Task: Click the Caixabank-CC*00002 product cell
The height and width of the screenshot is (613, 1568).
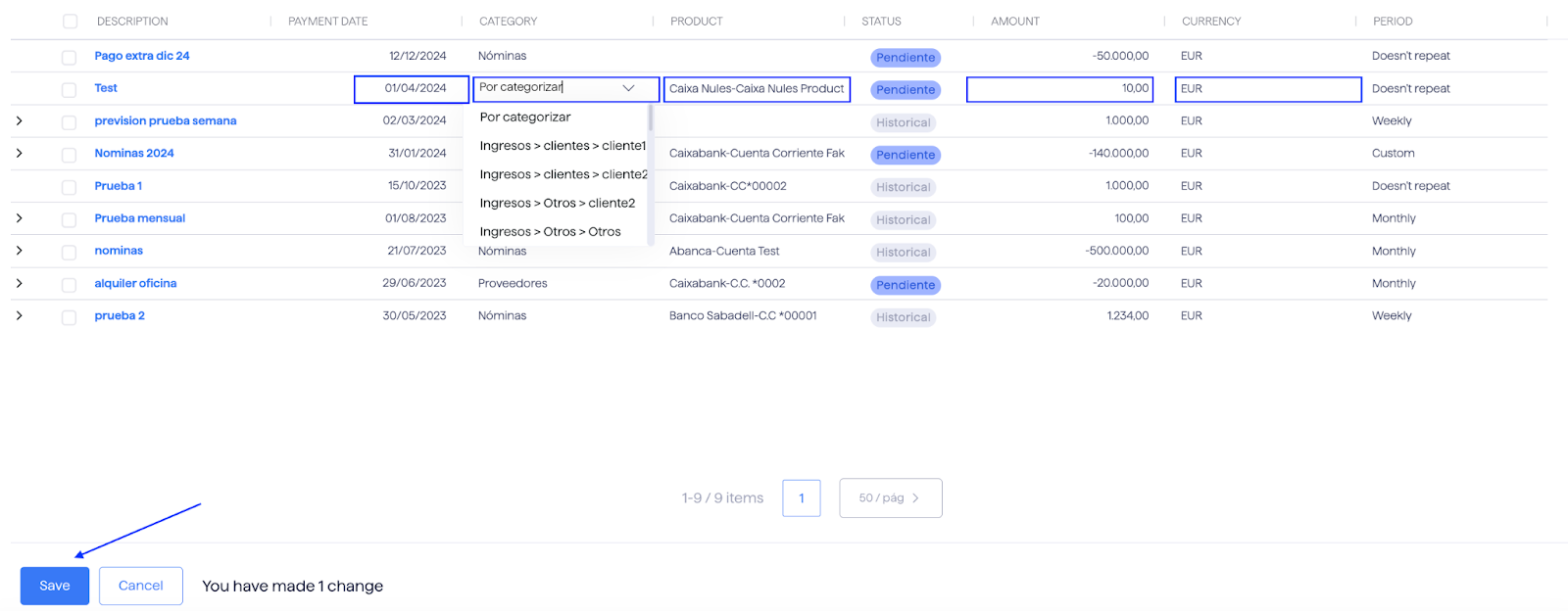Action: (x=728, y=186)
